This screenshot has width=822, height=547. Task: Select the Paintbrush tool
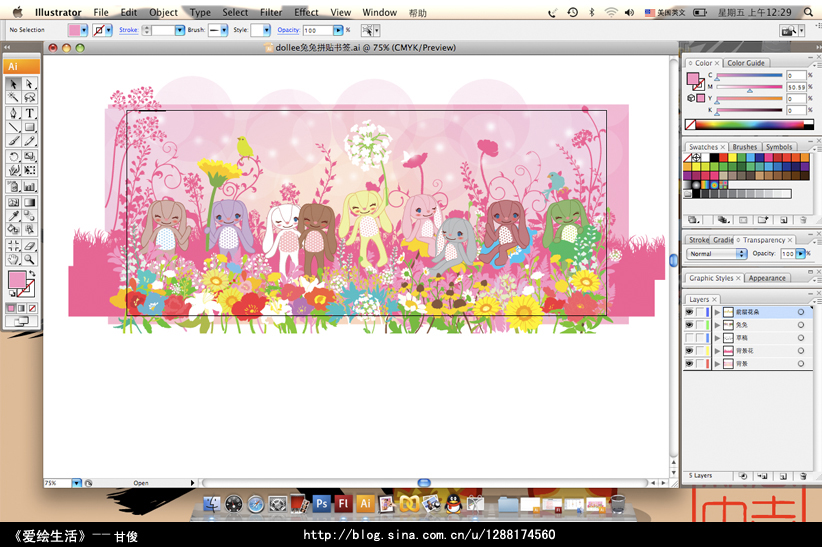tap(14, 141)
